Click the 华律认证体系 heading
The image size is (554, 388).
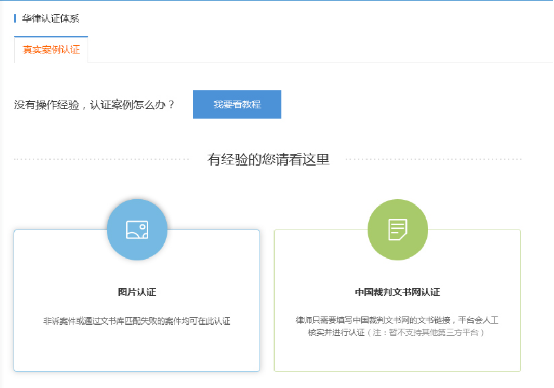tap(51, 18)
